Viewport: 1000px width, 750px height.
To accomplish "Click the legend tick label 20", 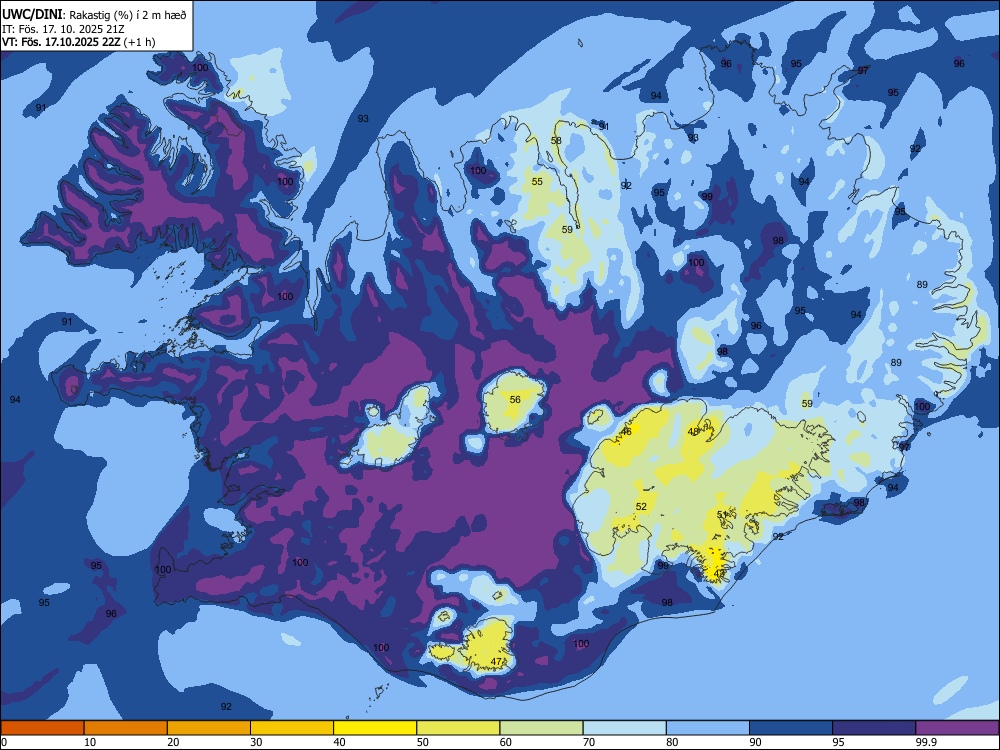I will 173,742.
